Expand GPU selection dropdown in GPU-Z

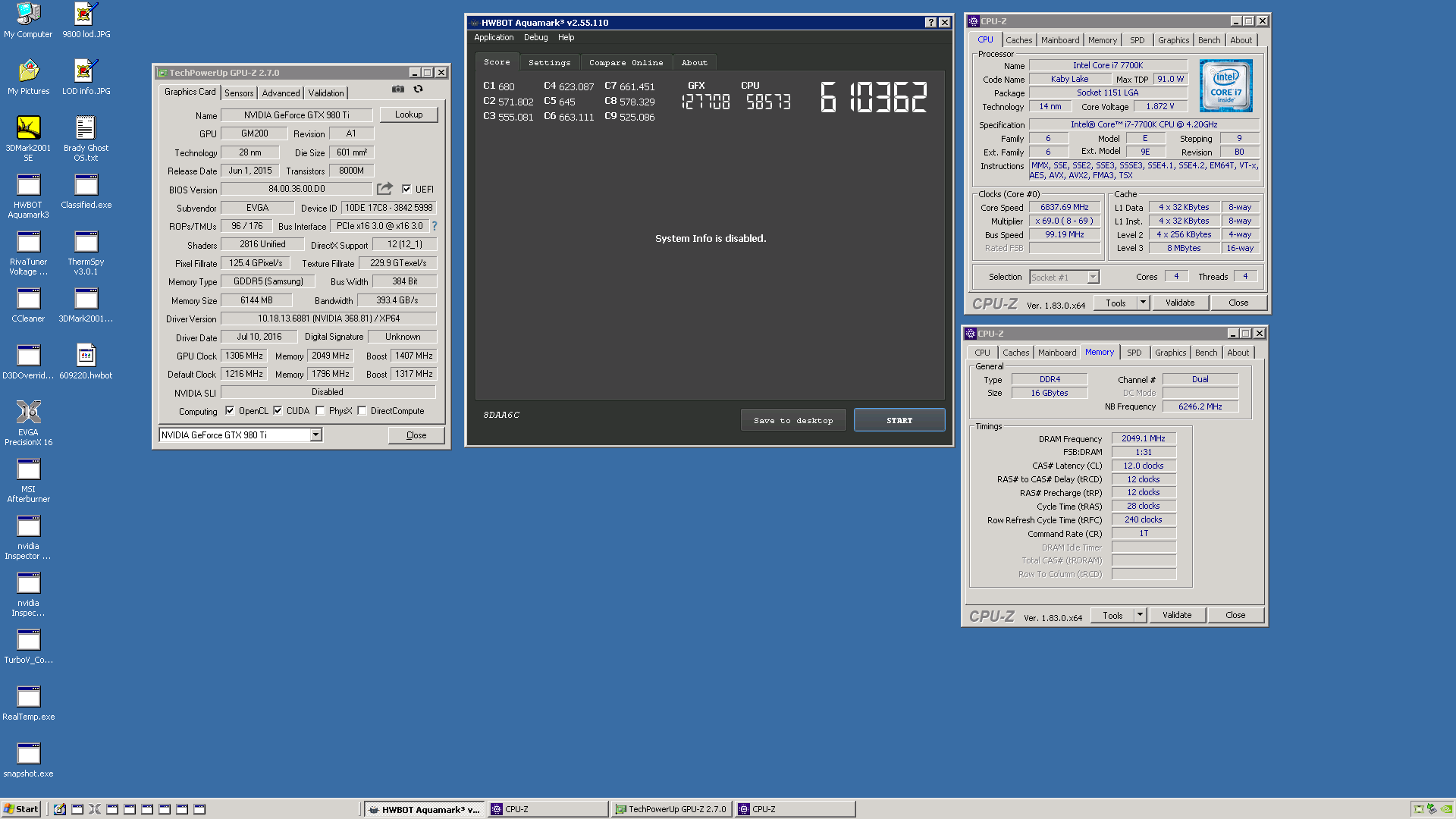pyautogui.click(x=315, y=435)
